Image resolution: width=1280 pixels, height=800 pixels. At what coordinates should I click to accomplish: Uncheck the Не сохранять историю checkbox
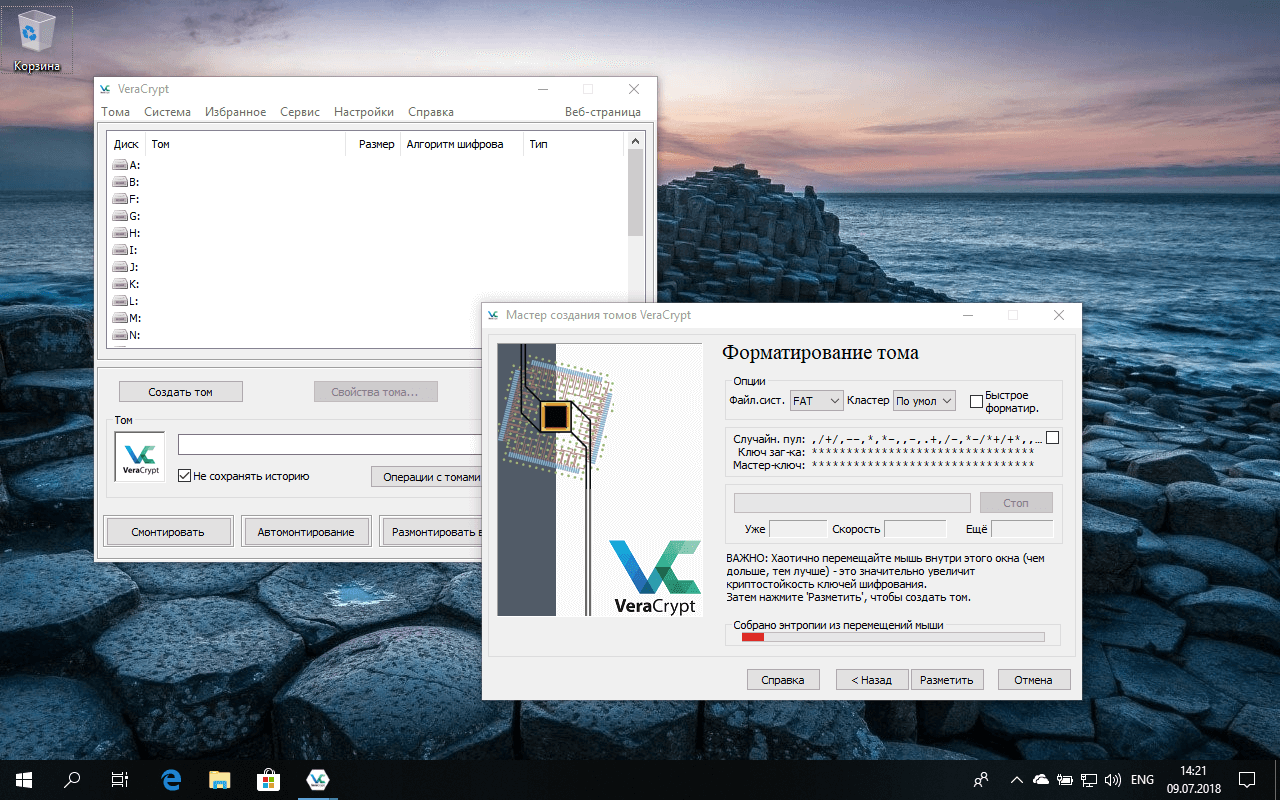[185, 477]
